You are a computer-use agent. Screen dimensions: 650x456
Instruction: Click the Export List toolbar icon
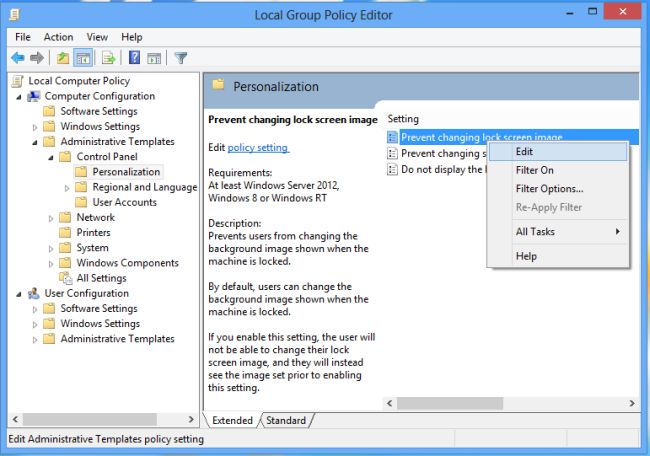(x=108, y=58)
